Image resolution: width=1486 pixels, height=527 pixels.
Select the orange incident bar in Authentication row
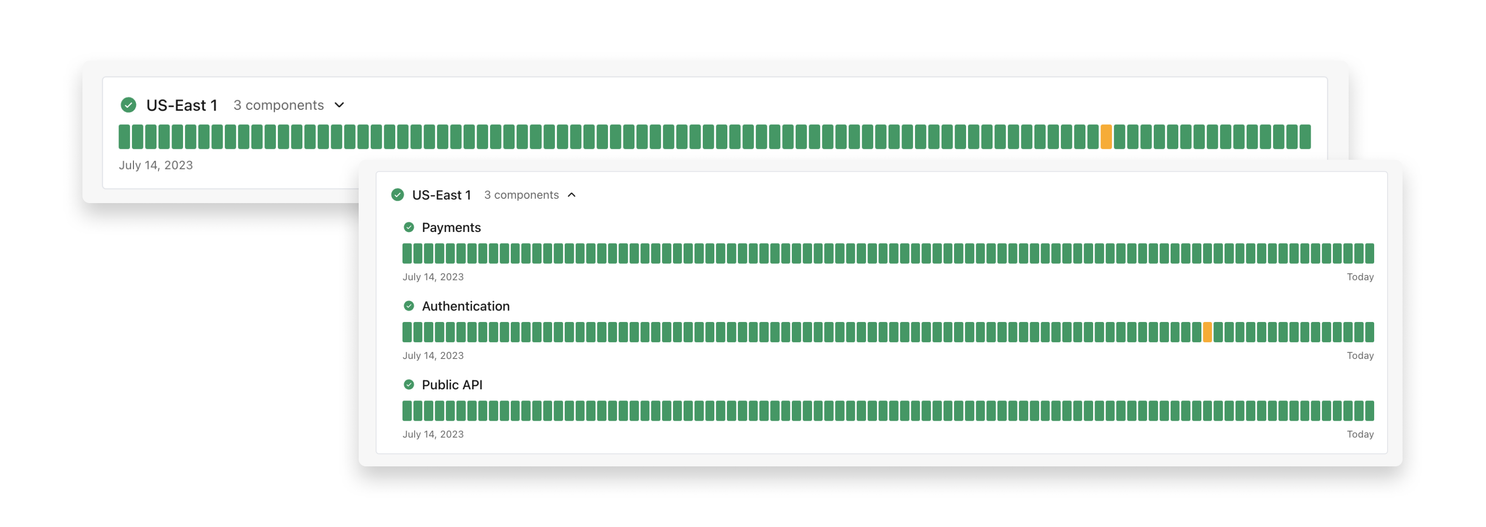1208,332
